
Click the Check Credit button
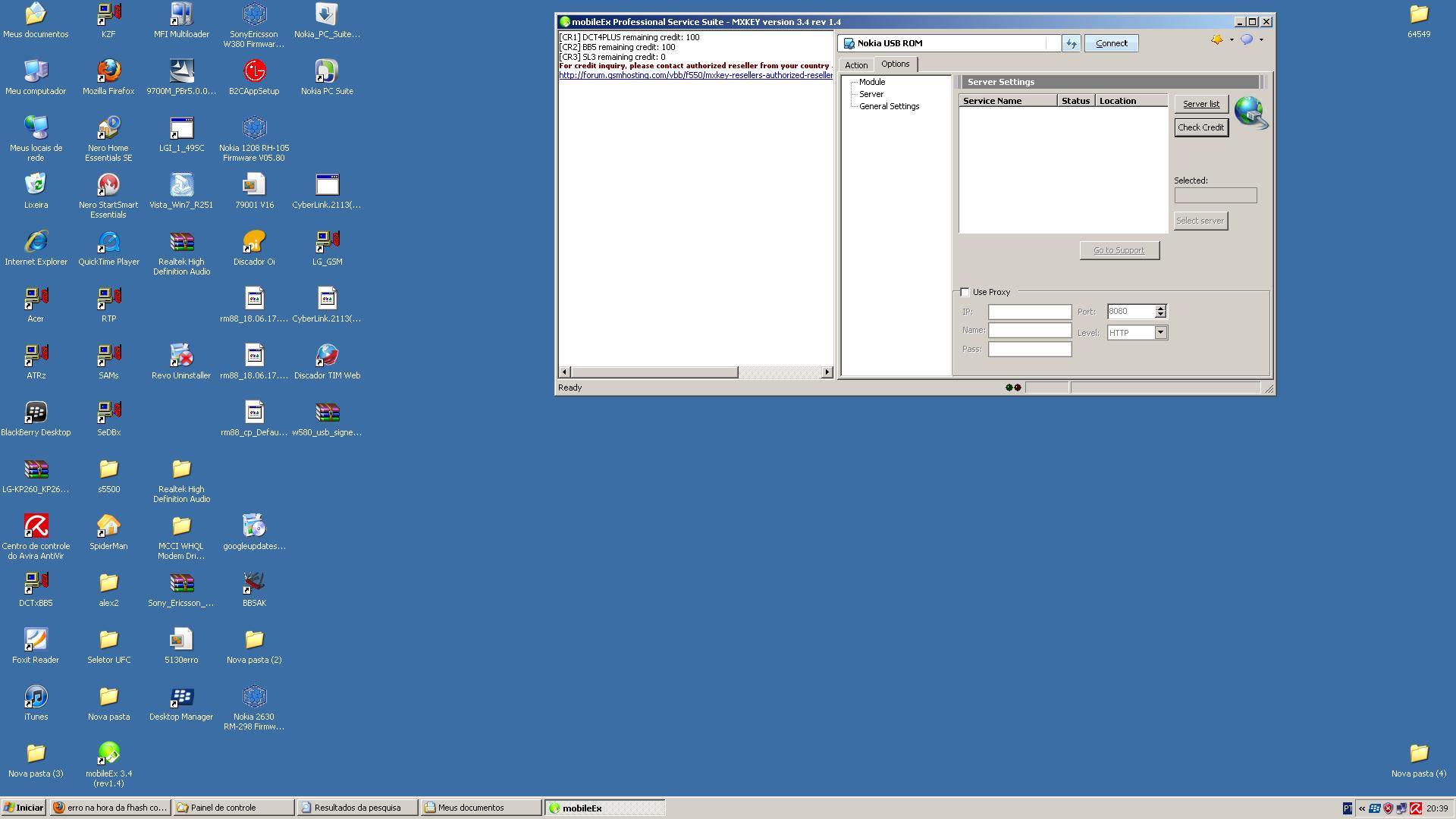1201,127
